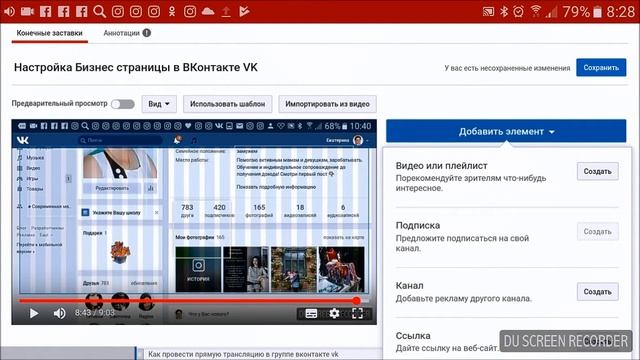The height and width of the screenshot is (360, 640).
Task: Tap the cloud notification icon
Action: (x=208, y=11)
